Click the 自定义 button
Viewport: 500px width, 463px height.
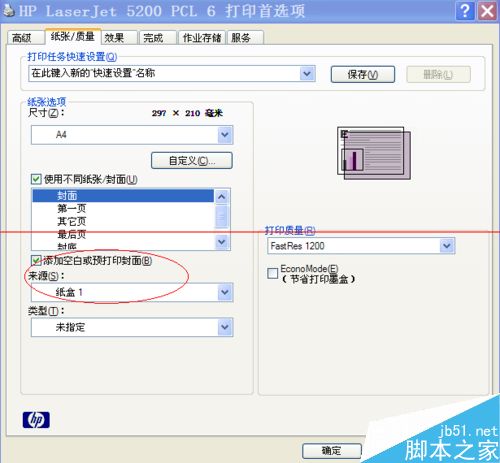pos(192,161)
